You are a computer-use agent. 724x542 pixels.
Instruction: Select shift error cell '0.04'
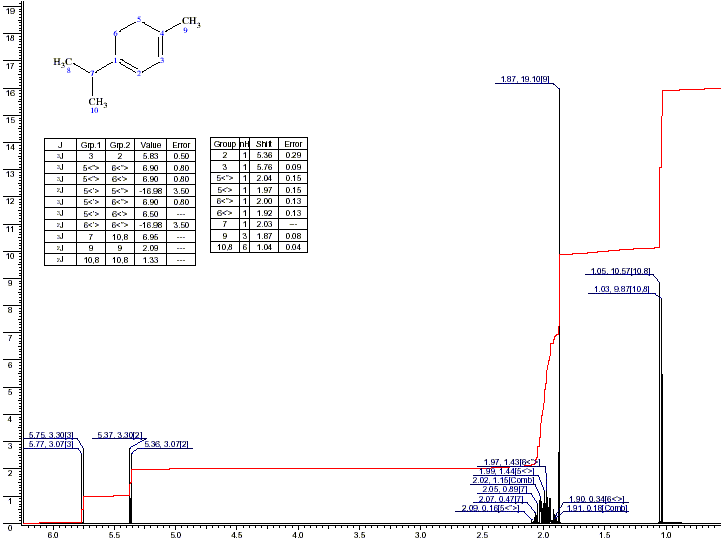[x=293, y=247]
